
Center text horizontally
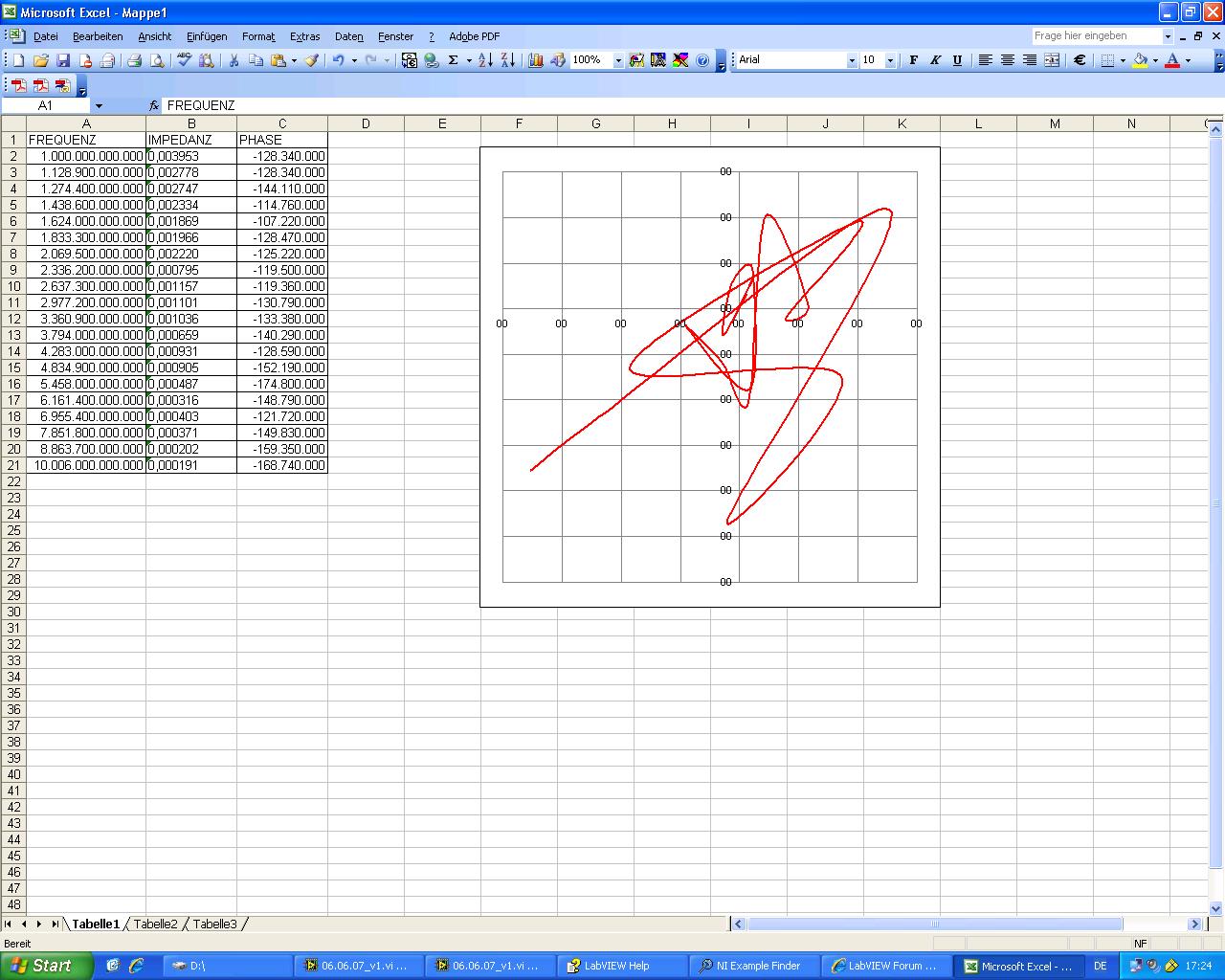click(x=1007, y=60)
